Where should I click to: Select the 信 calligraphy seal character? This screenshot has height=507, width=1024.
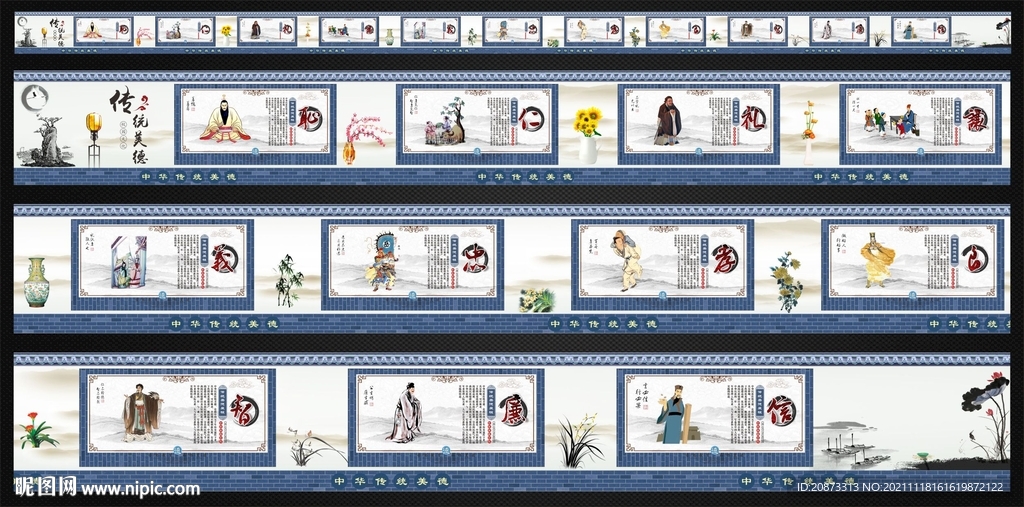click(x=781, y=409)
